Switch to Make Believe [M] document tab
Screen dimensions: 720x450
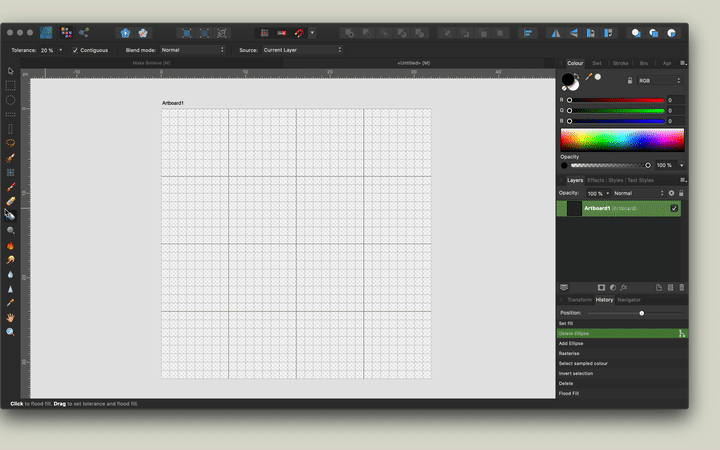152,63
